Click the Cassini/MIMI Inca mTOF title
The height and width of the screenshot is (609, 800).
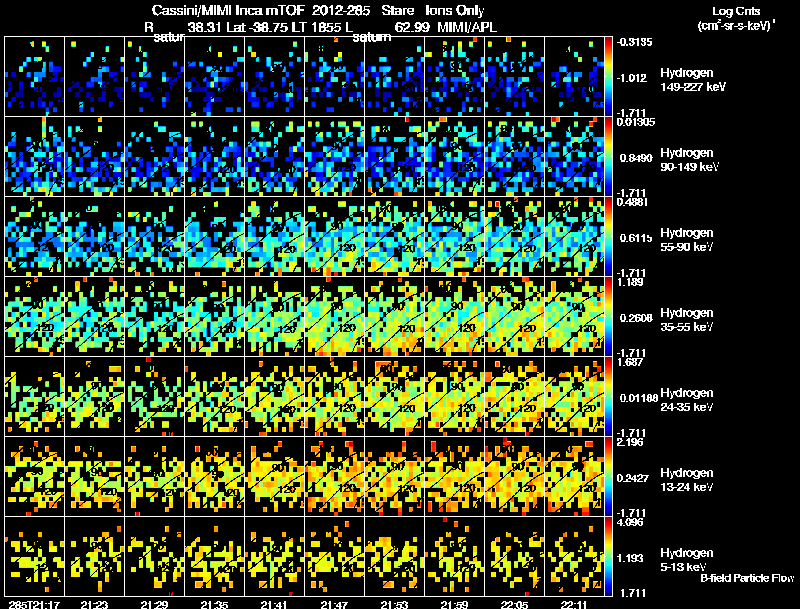coord(228,10)
